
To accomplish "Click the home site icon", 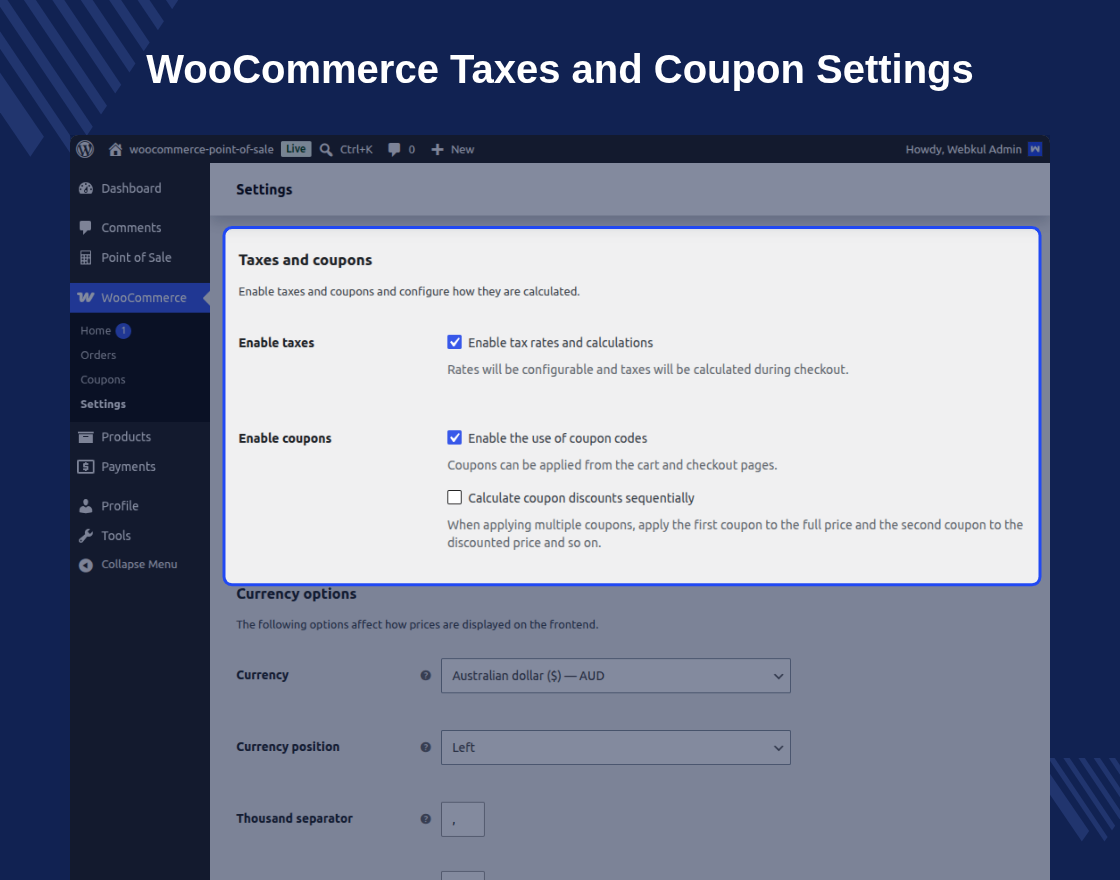I will (x=115, y=149).
